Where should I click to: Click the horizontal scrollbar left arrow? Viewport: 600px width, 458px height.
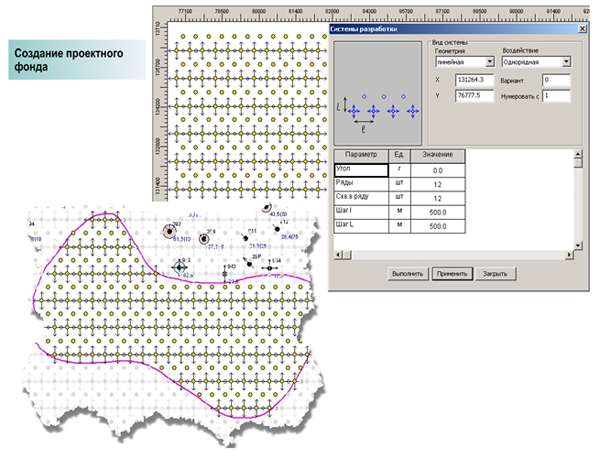(x=338, y=254)
